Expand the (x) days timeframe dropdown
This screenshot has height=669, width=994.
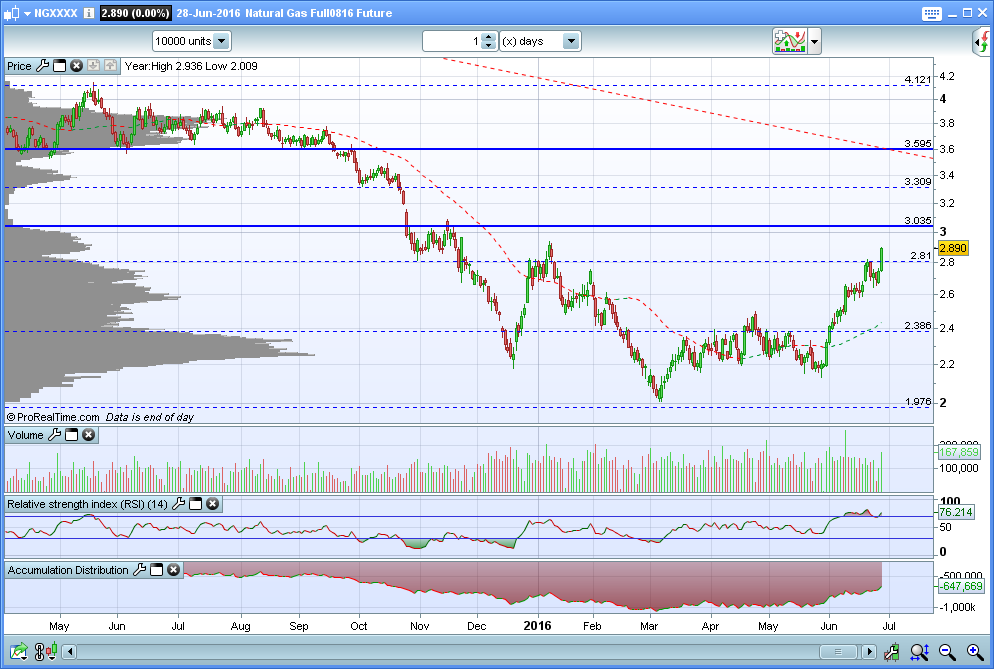pyautogui.click(x=570, y=41)
